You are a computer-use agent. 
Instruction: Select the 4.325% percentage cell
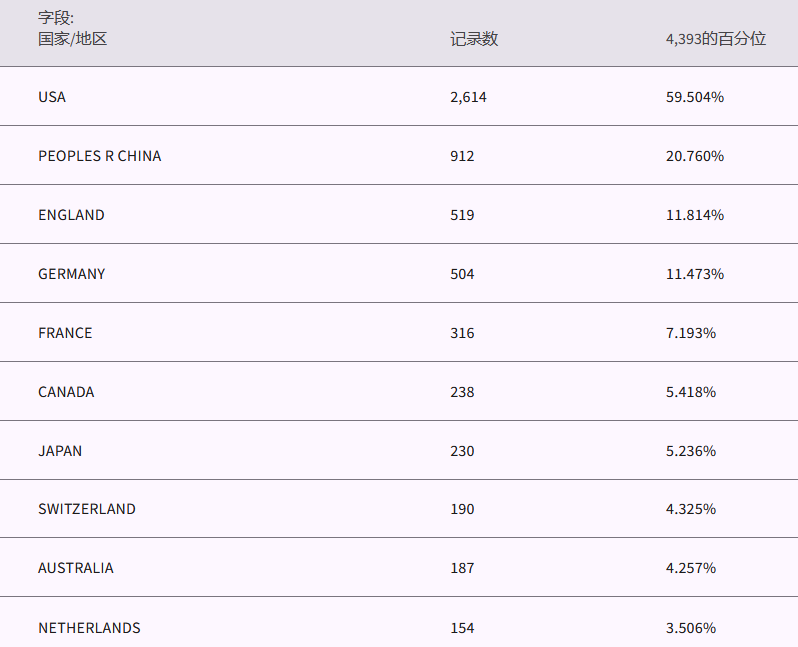(690, 509)
